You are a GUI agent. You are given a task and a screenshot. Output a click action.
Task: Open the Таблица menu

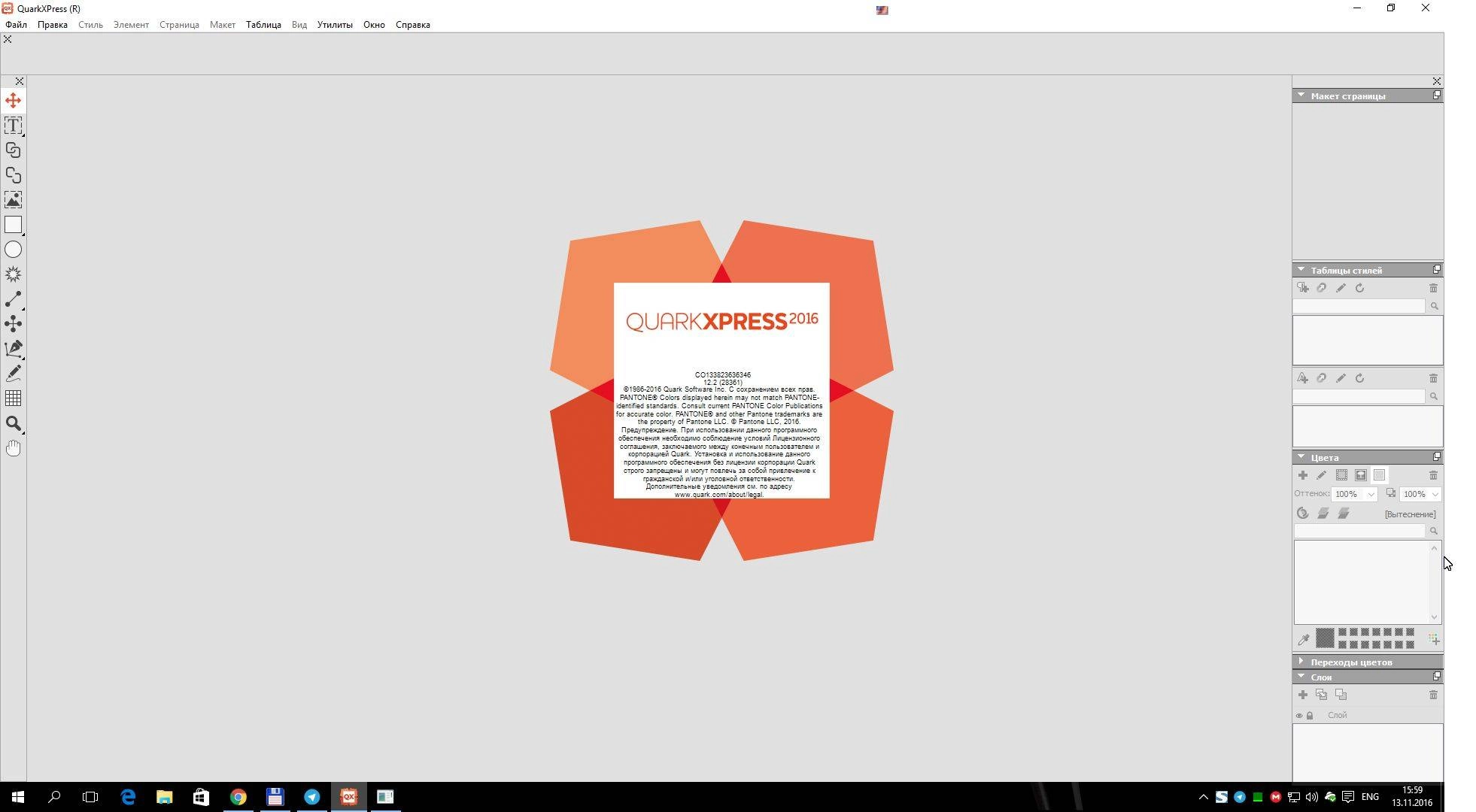pyautogui.click(x=263, y=25)
